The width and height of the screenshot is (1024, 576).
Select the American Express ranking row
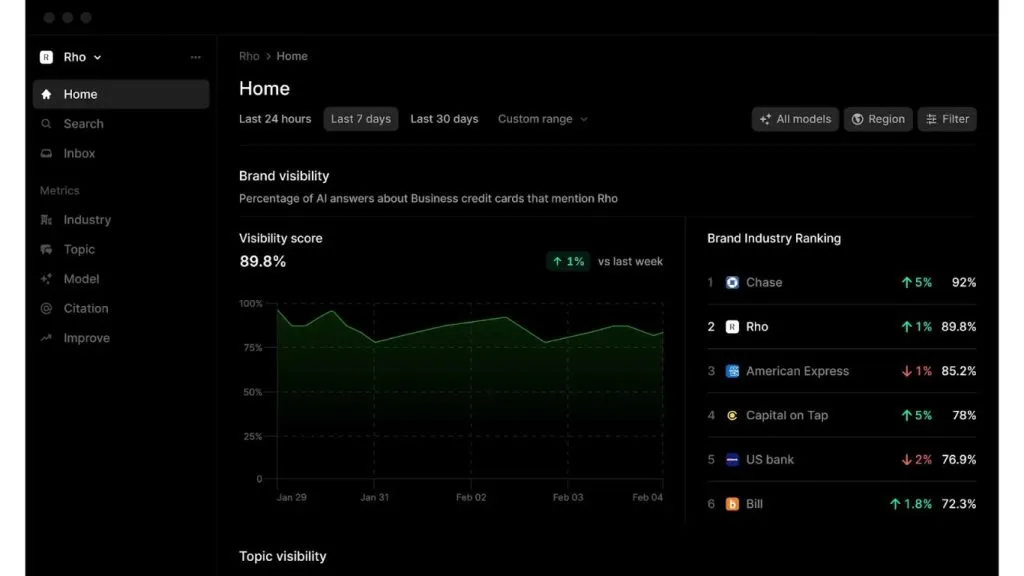(x=841, y=371)
